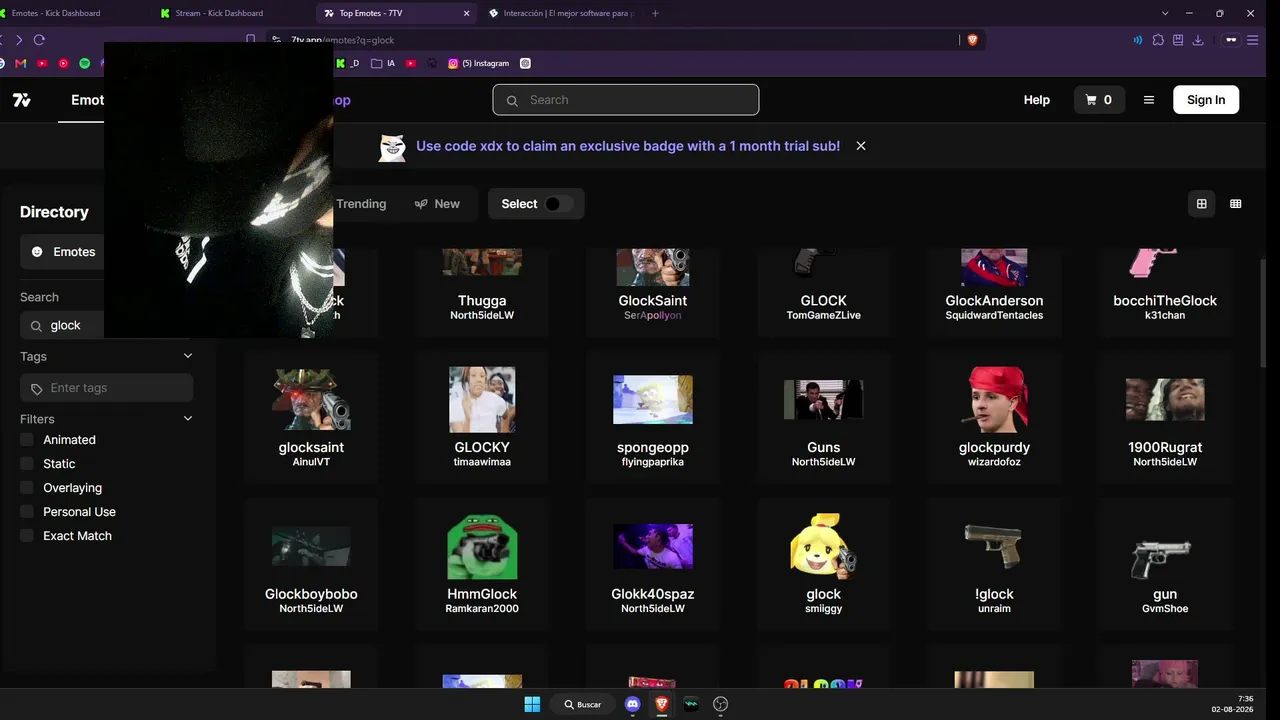Collapse the Filters section chevron
1280x720 pixels.
[x=187, y=419]
